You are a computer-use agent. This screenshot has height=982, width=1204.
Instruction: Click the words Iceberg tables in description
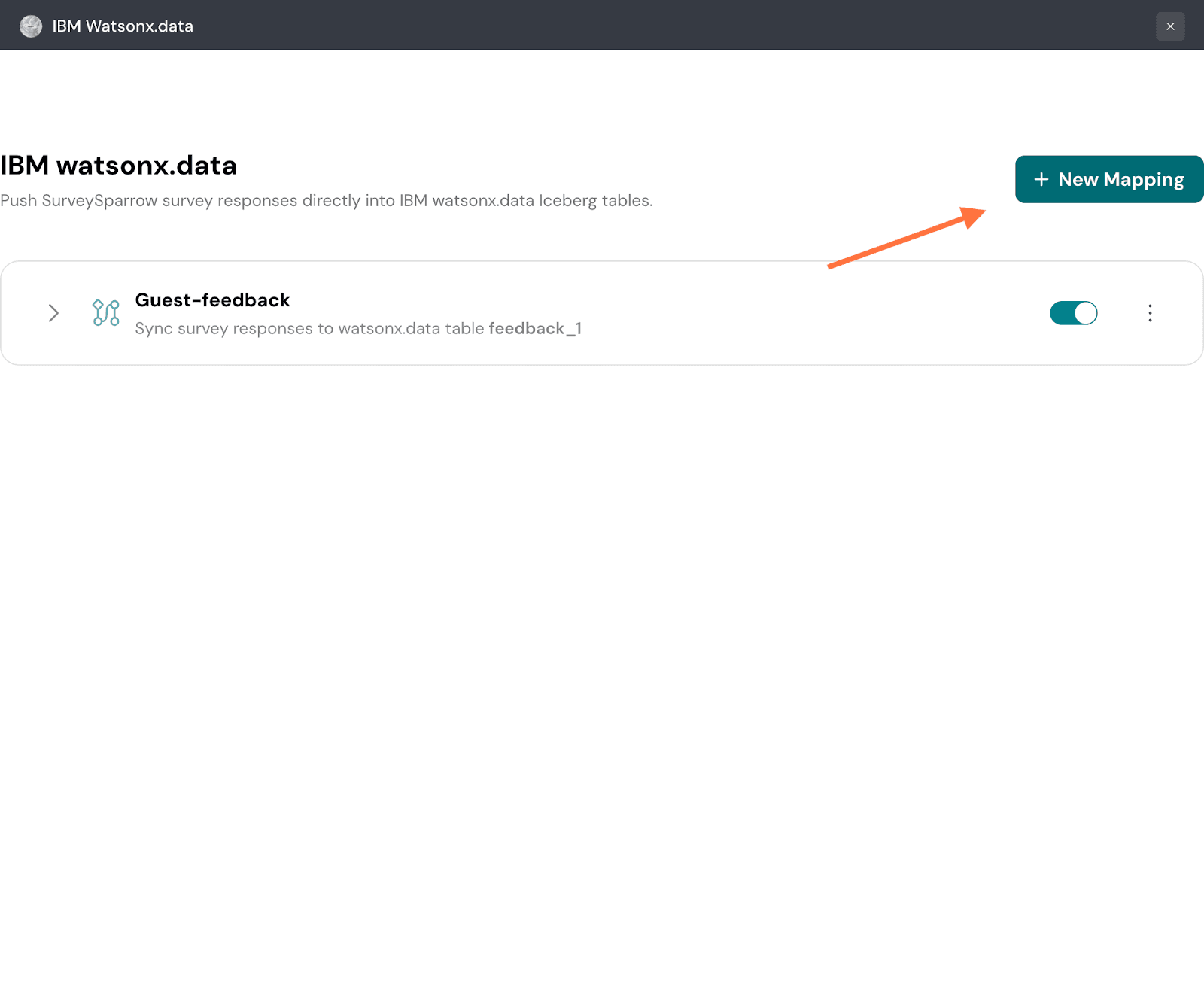pos(594,201)
